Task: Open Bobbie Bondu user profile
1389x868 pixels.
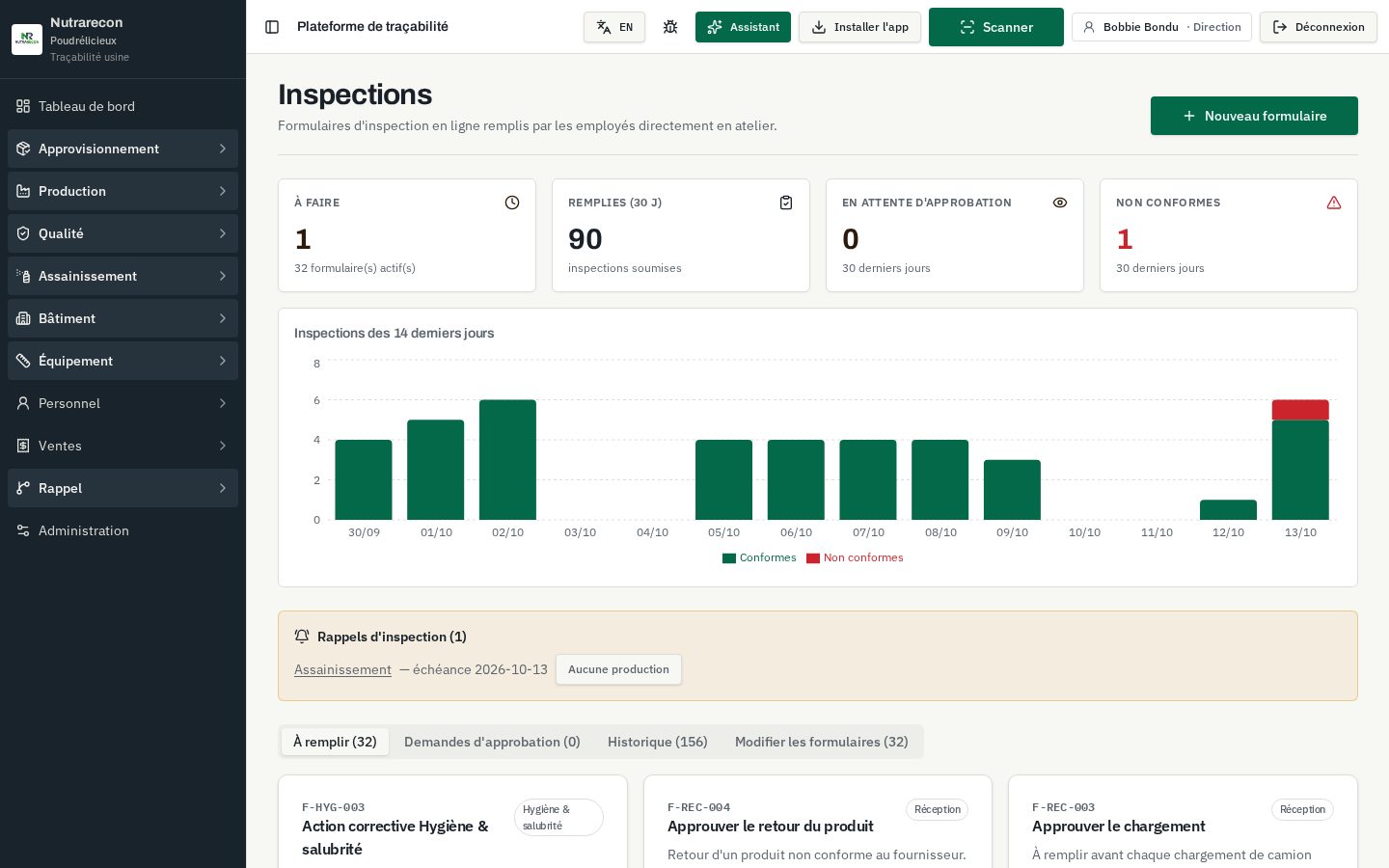Action: [1161, 27]
